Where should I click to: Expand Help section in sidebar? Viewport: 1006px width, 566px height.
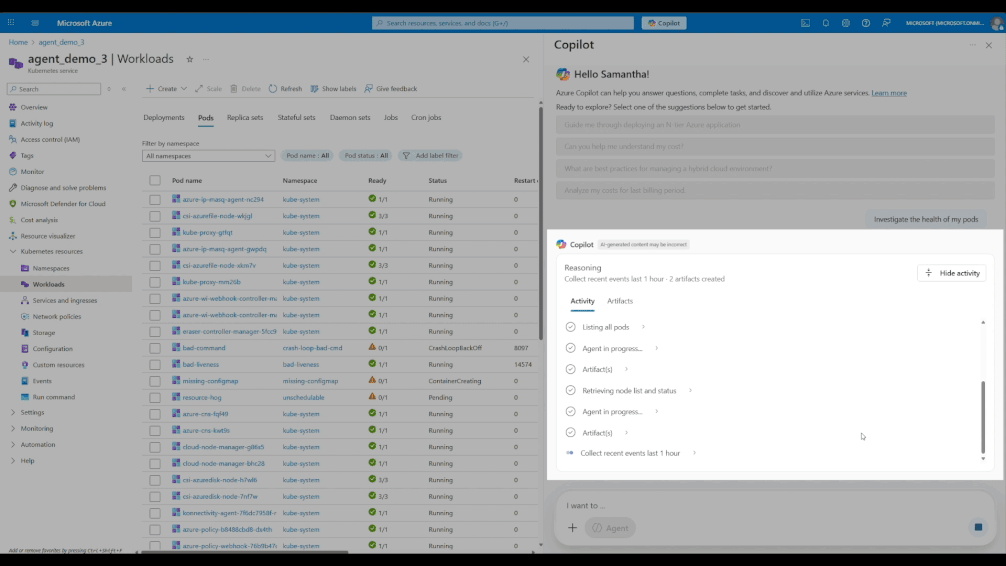click(13, 461)
